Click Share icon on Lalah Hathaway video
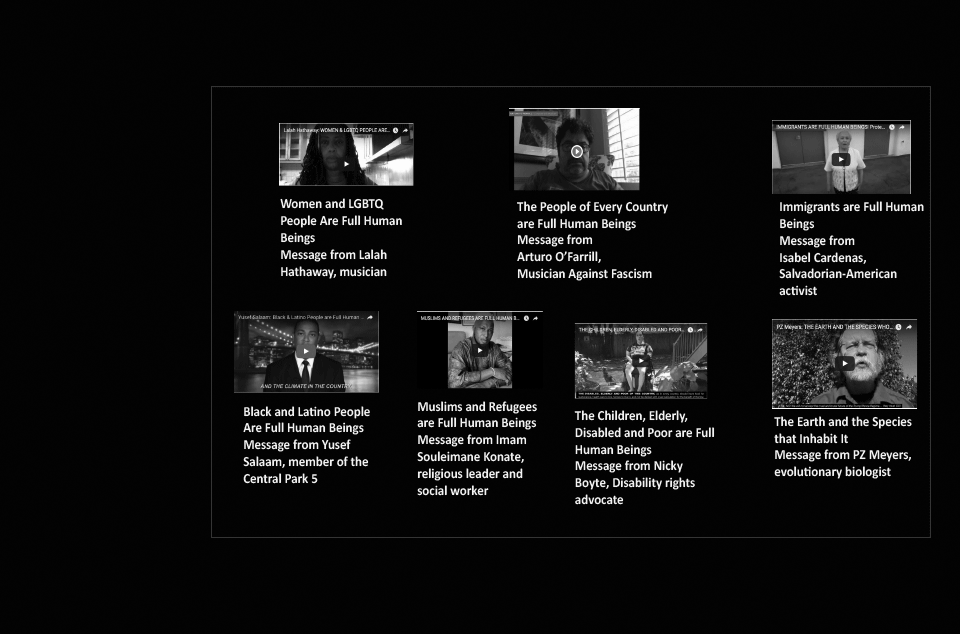This screenshot has width=960, height=634. point(405,130)
